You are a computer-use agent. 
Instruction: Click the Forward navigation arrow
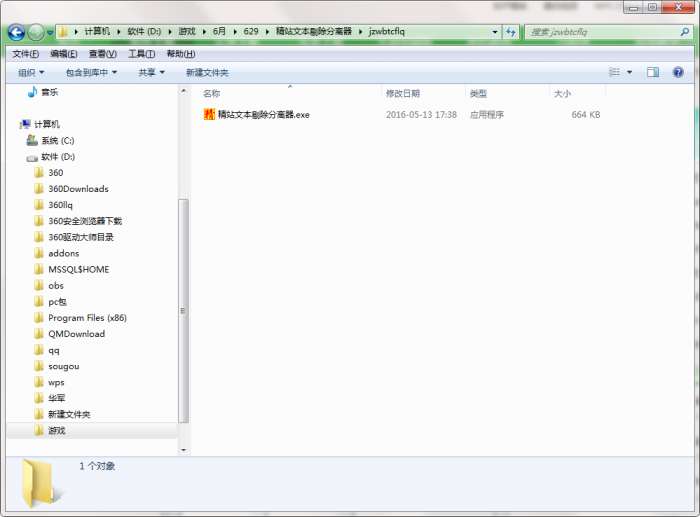[36, 32]
